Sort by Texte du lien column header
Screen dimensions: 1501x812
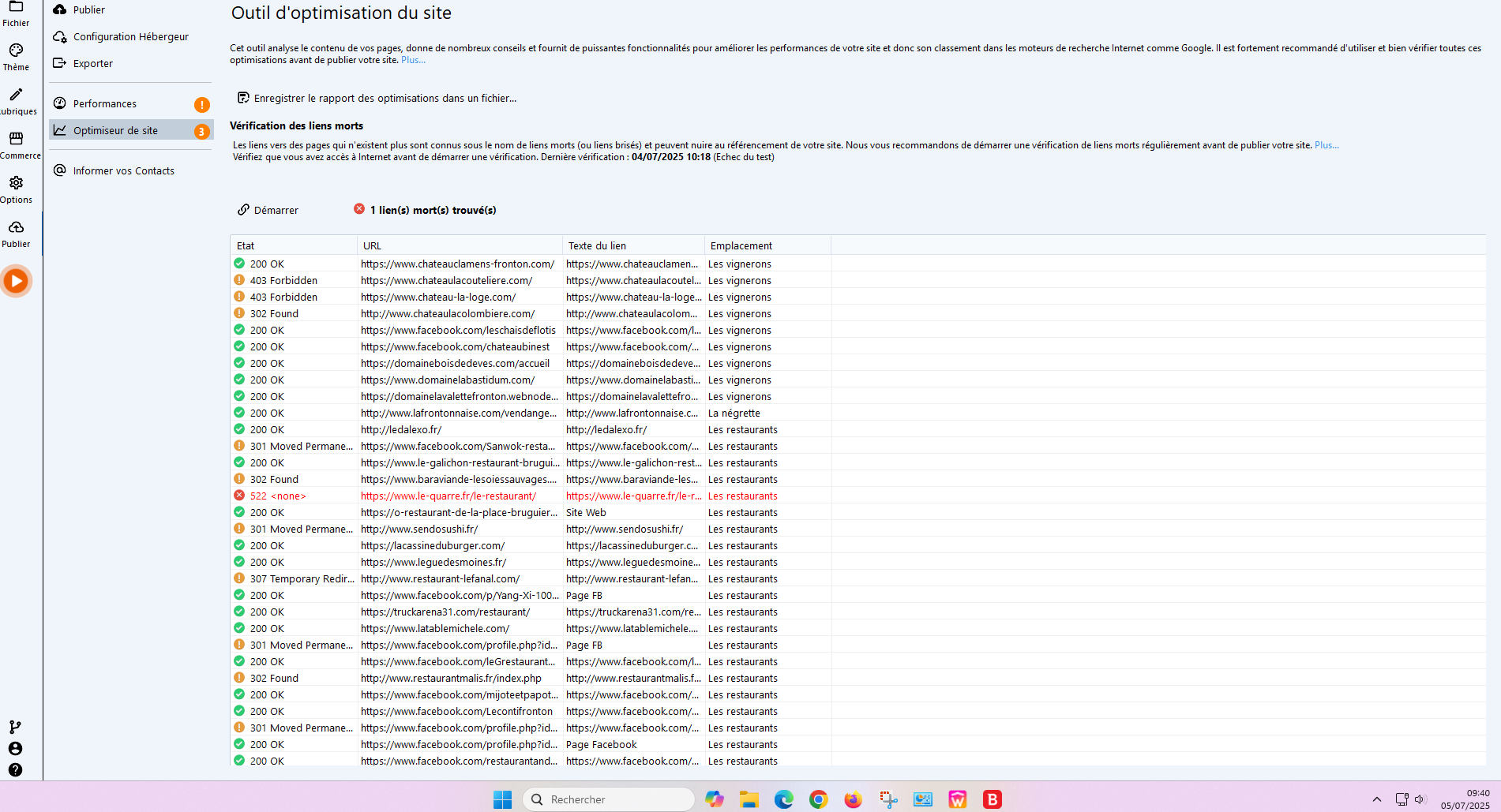[633, 245]
